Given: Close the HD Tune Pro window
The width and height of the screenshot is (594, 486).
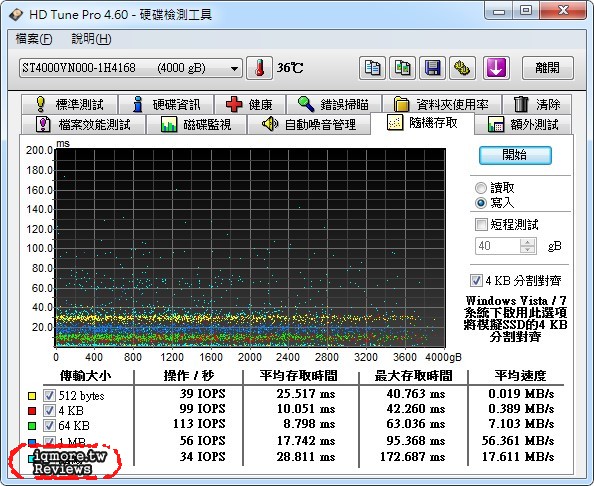Looking at the screenshot, I should (563, 11).
